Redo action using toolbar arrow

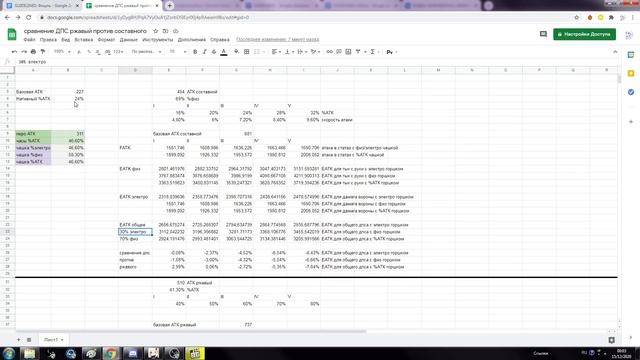[24, 52]
